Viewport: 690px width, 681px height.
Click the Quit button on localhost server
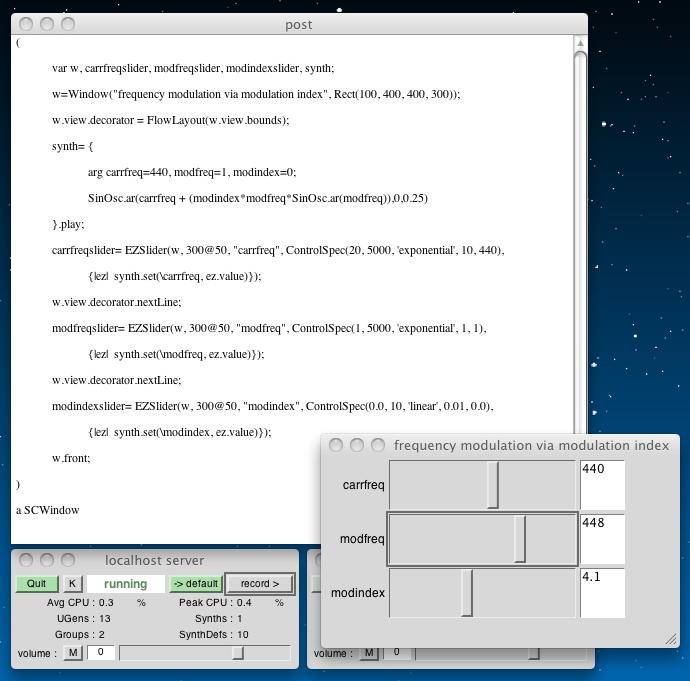[36, 584]
